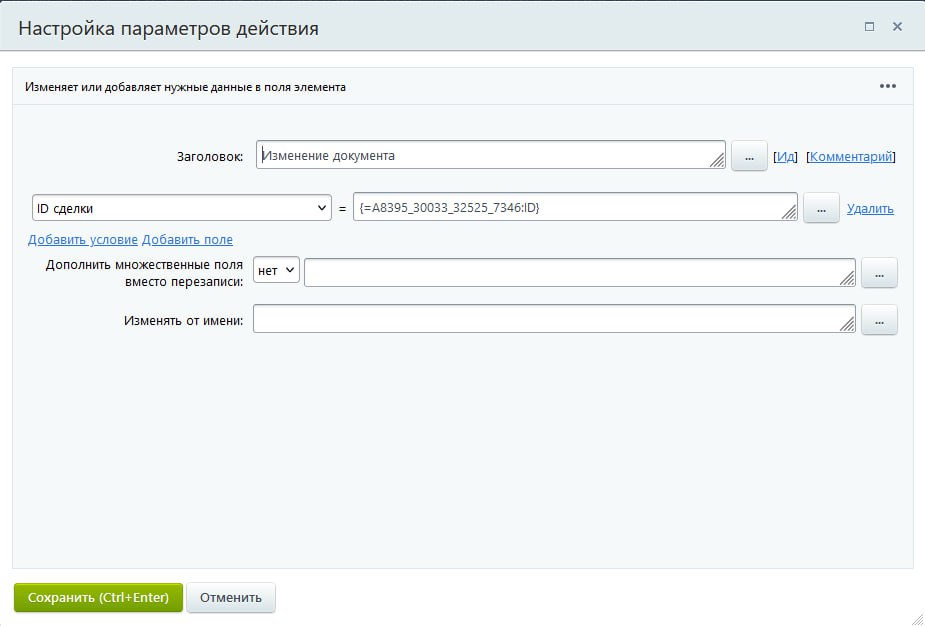Focus the Заголовок input with Изменение документа
Image resolution: width=925 pixels, height=626 pixels.
coord(491,155)
